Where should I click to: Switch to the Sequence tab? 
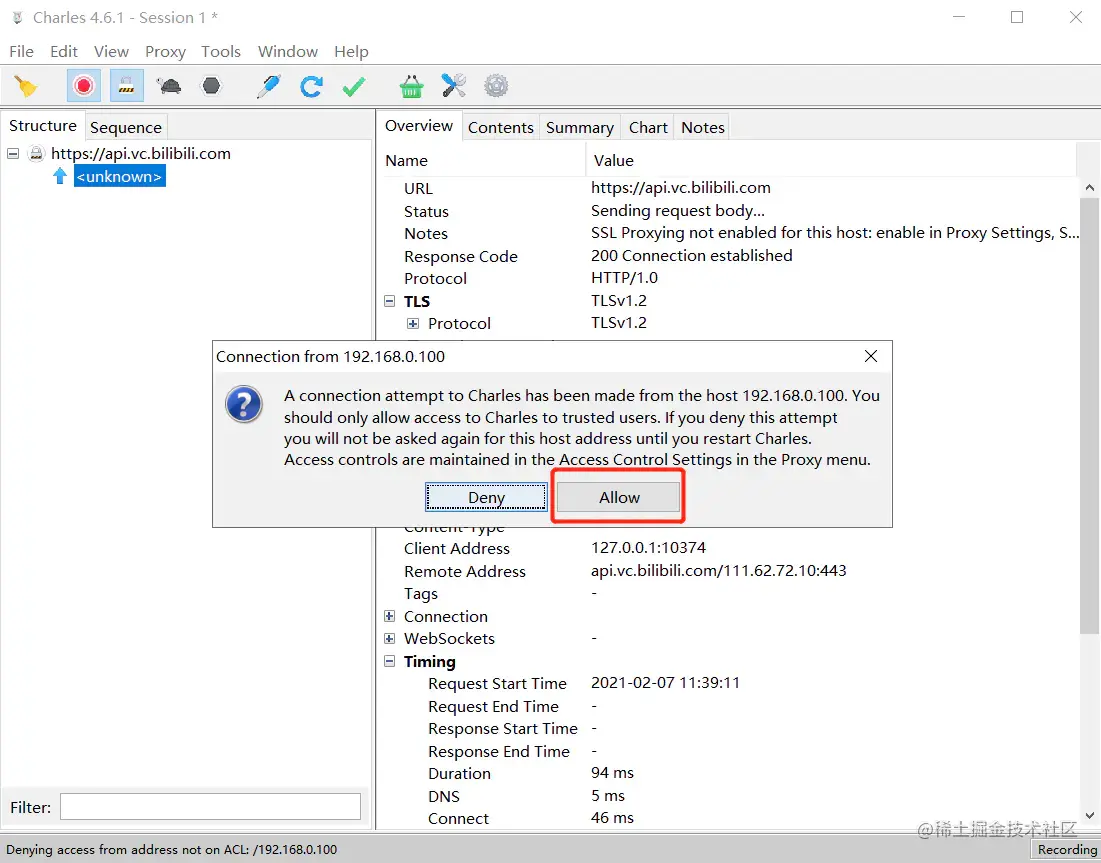coord(126,128)
